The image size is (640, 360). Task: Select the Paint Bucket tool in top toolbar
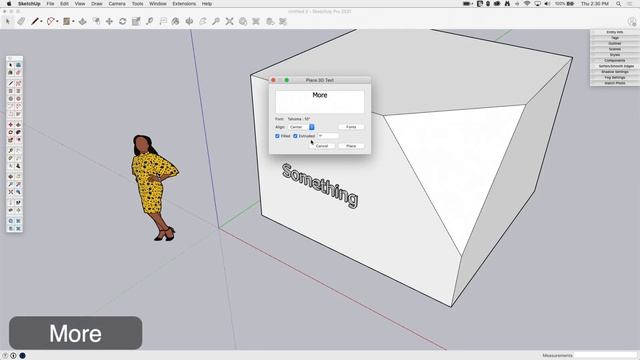[x=176, y=21]
